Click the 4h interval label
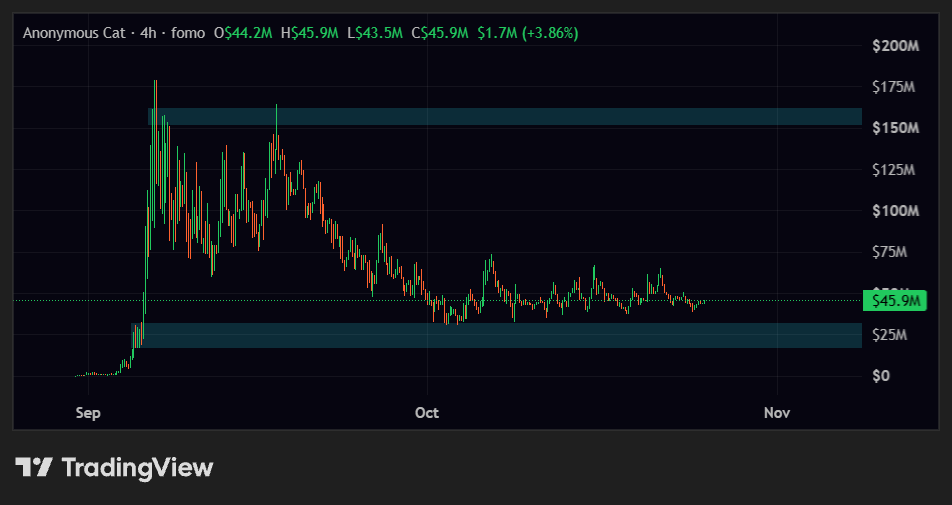The width and height of the screenshot is (952, 505). pyautogui.click(x=148, y=33)
